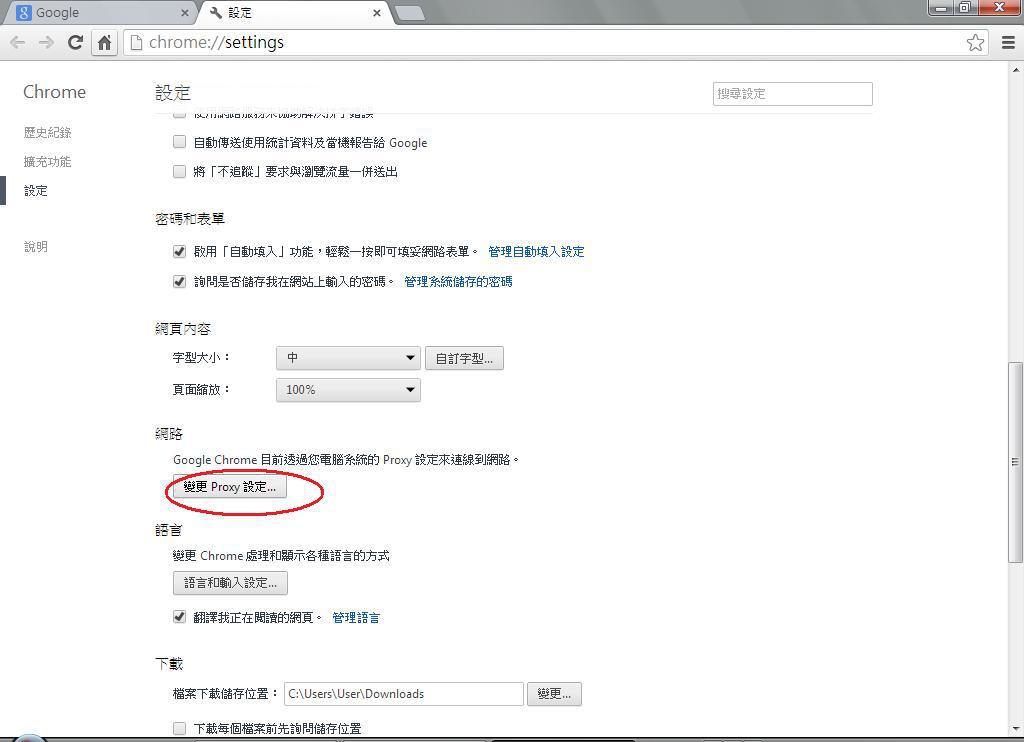Click the page icon in address bar
Screen dimensions: 1024x742
point(136,43)
